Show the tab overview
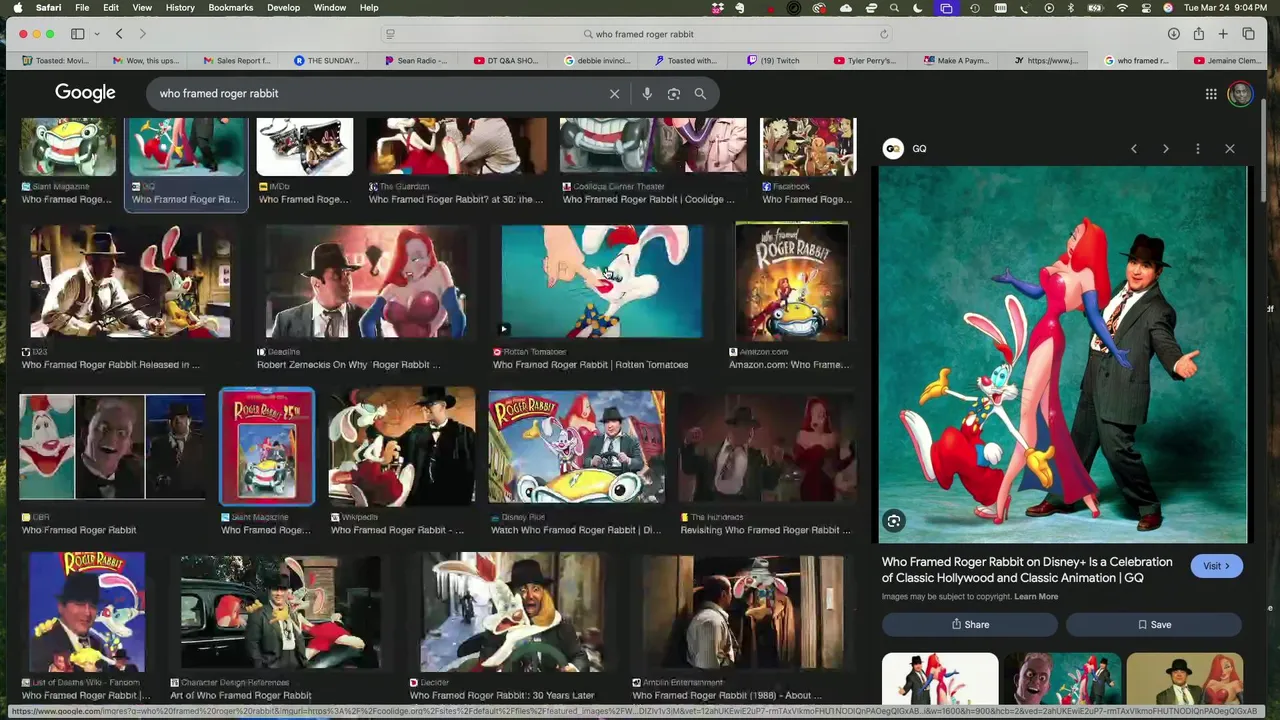 click(x=1248, y=34)
